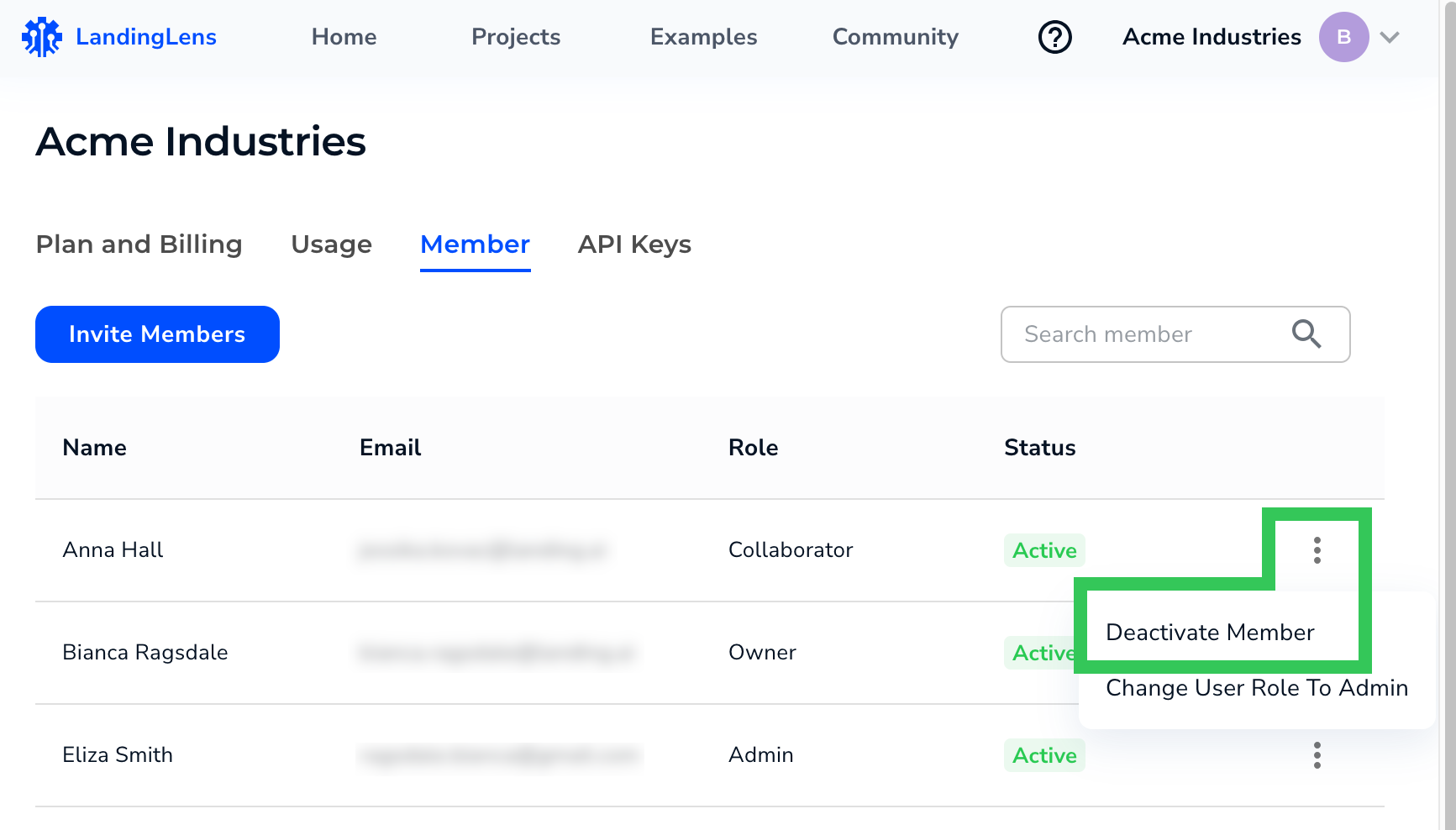Open the help question mark icon

(1055, 37)
